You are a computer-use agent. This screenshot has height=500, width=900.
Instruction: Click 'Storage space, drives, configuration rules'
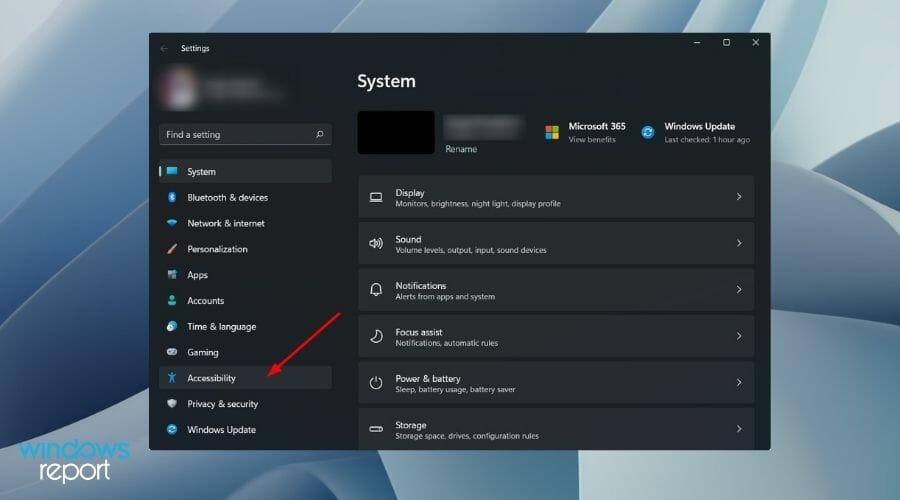point(467,436)
